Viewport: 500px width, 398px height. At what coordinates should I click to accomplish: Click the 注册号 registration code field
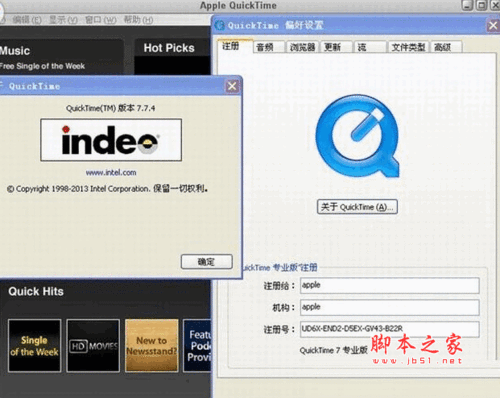pyautogui.click(x=390, y=329)
